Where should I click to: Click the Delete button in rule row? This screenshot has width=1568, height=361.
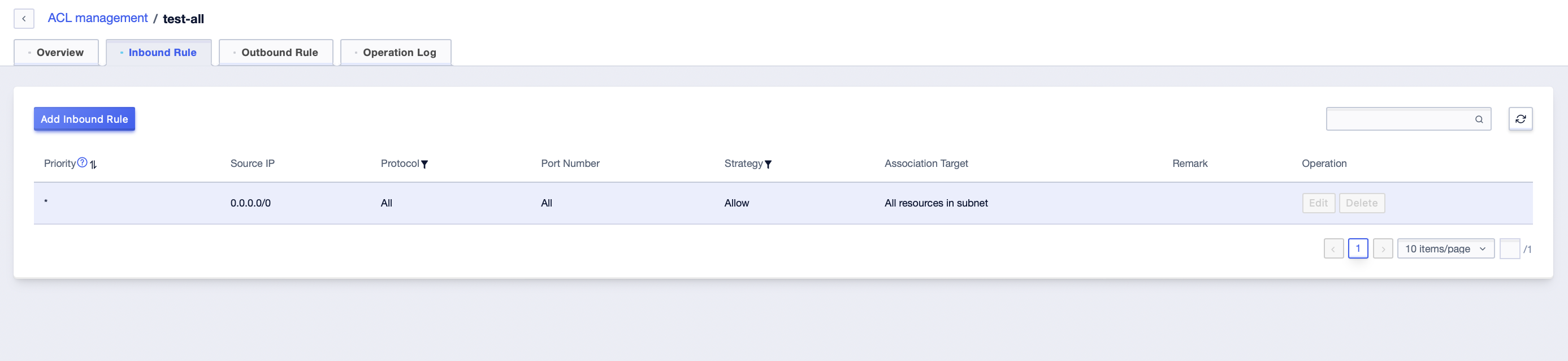[1361, 203]
